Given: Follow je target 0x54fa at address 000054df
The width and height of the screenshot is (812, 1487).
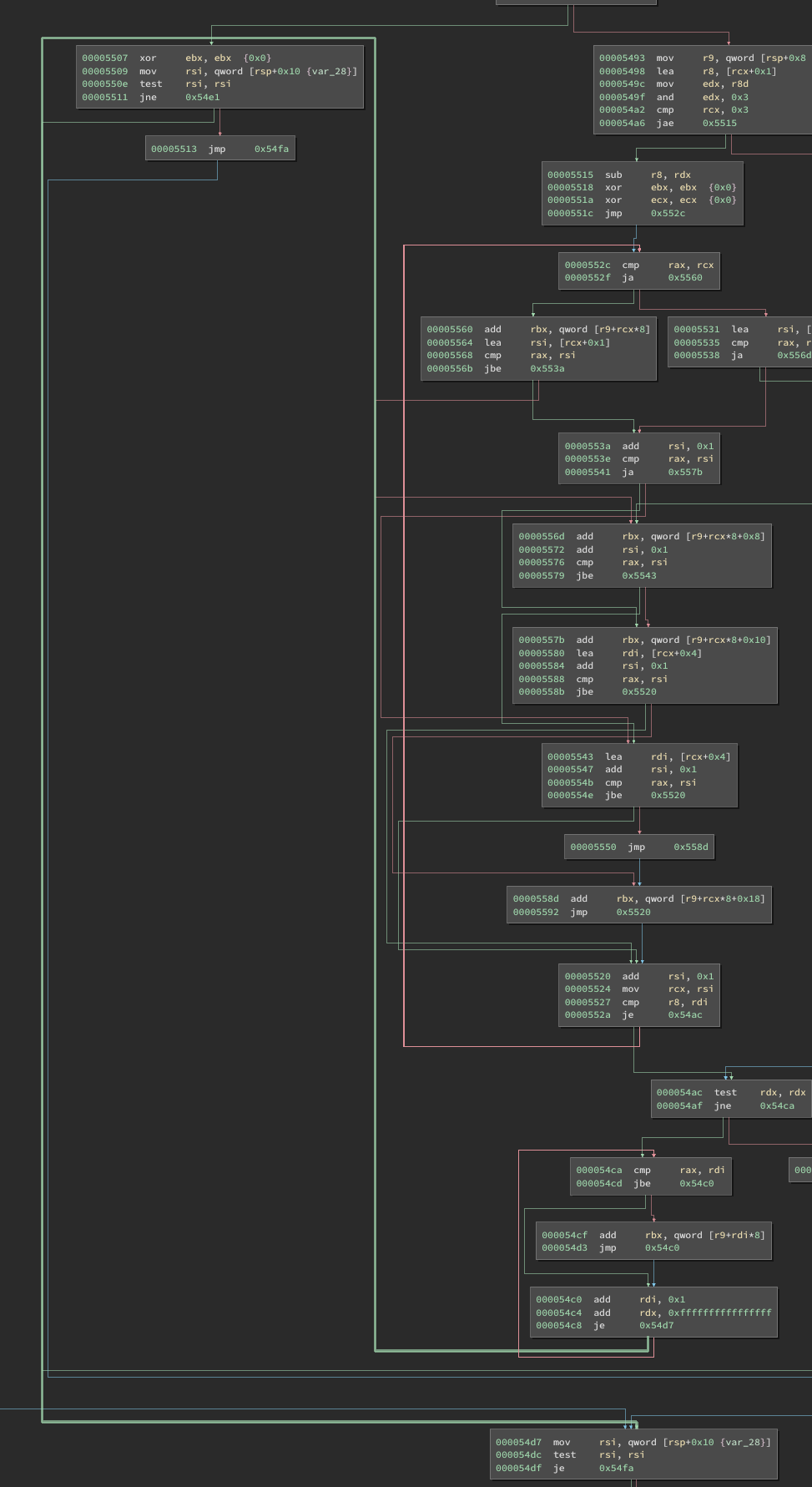Looking at the screenshot, I should pos(616,1468).
